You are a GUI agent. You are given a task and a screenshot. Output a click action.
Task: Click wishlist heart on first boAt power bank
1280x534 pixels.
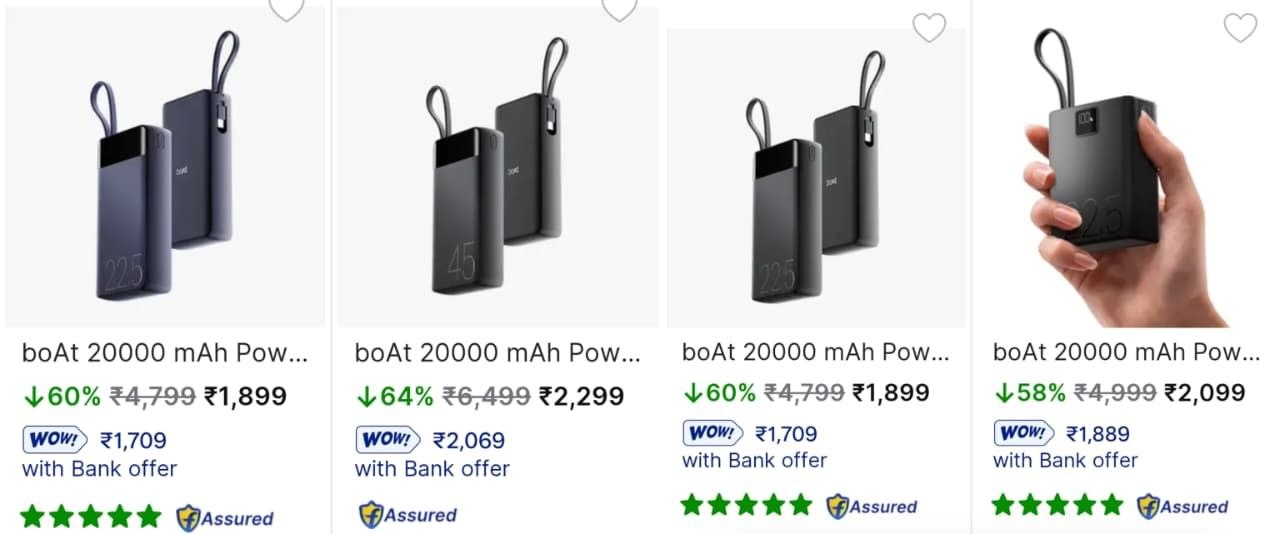pos(287,9)
